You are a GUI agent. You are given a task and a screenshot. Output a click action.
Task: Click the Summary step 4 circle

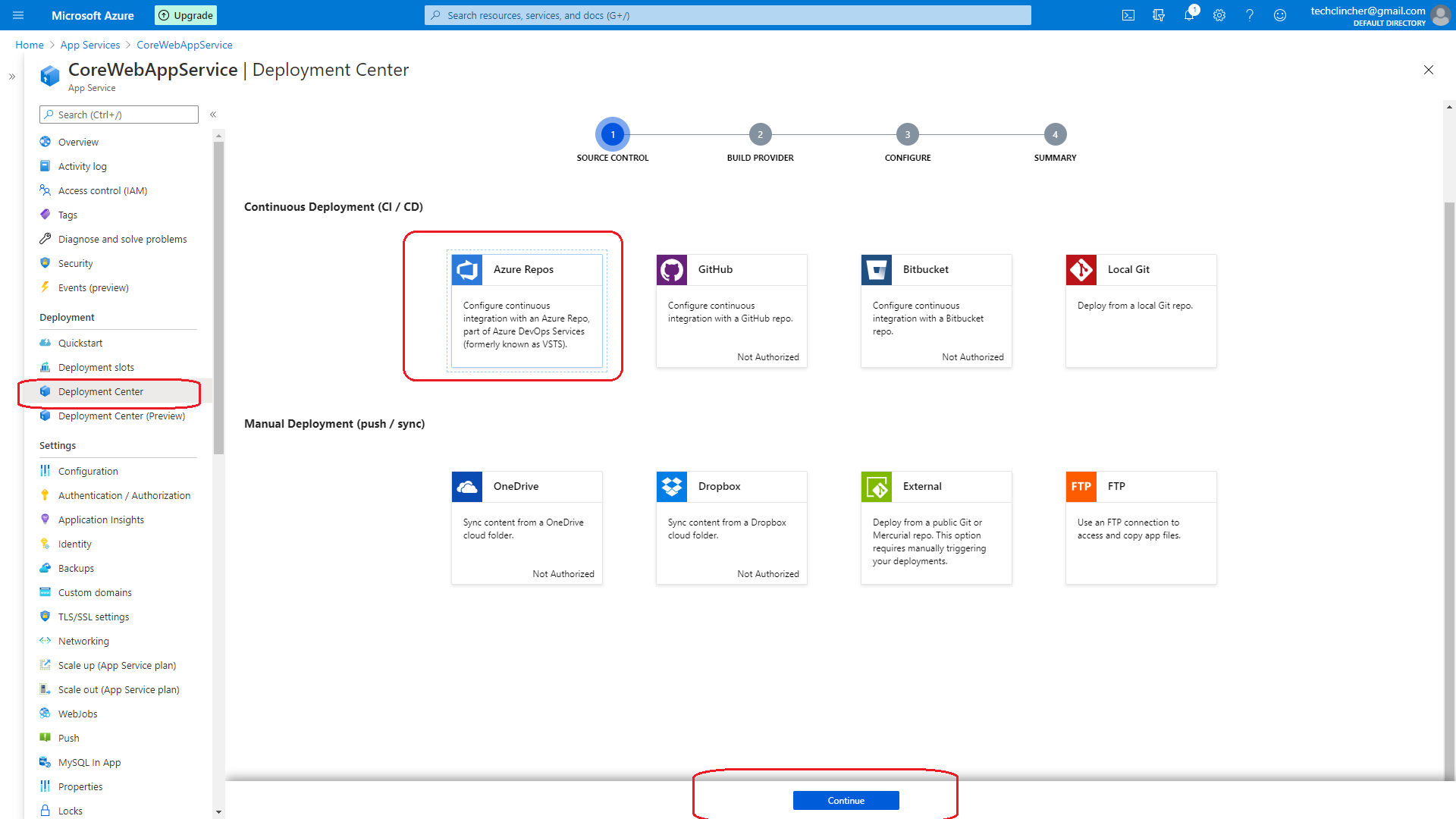coord(1055,134)
